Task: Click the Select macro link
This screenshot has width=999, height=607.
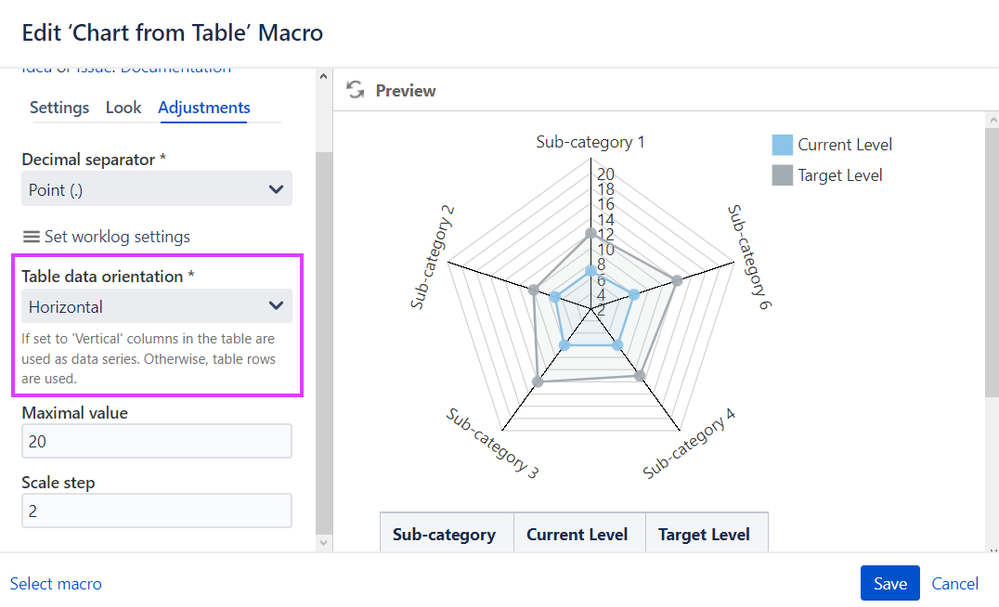Action: [56, 583]
